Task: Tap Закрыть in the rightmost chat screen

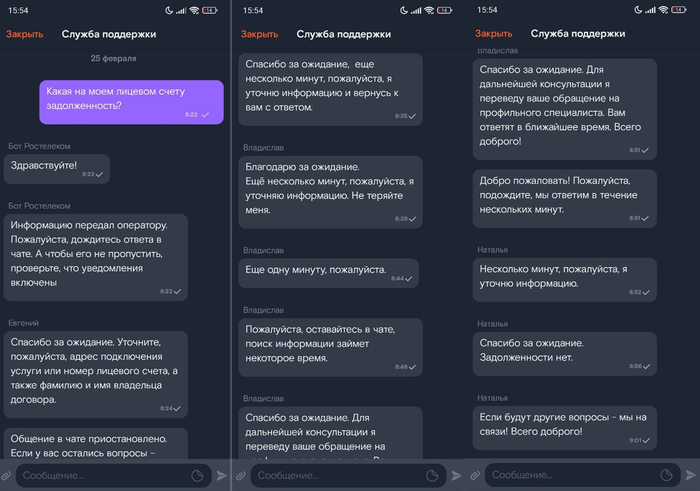Action: click(494, 34)
